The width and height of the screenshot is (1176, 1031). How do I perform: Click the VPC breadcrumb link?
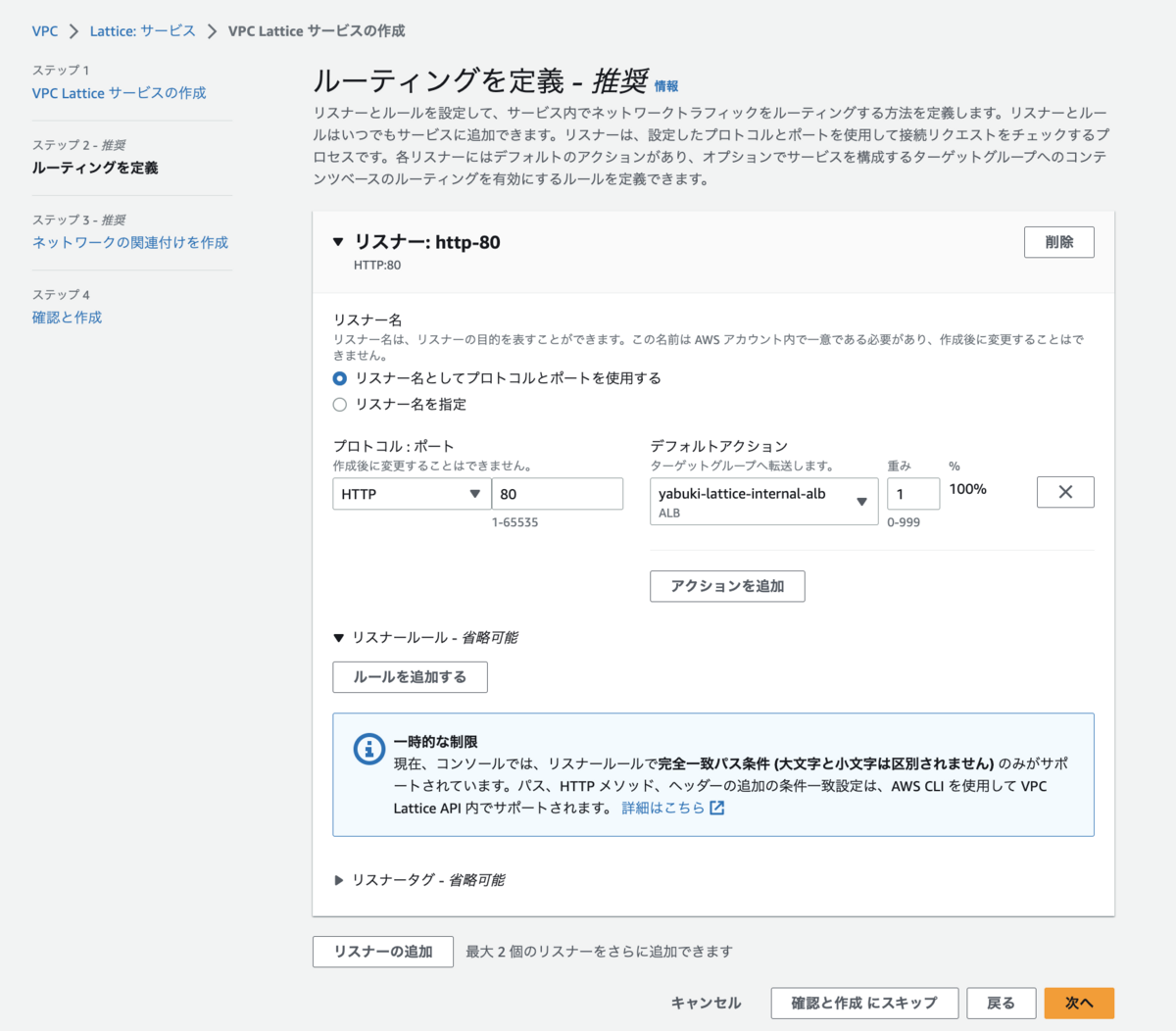pyautogui.click(x=44, y=31)
